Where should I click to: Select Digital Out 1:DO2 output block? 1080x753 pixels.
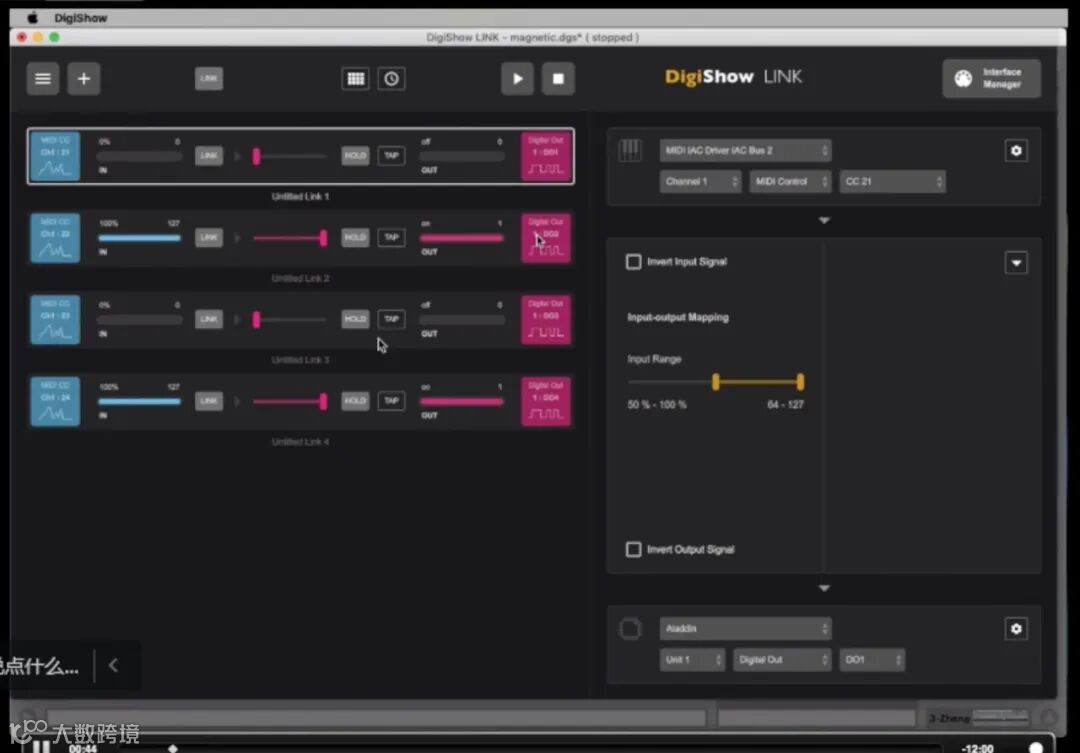click(546, 238)
